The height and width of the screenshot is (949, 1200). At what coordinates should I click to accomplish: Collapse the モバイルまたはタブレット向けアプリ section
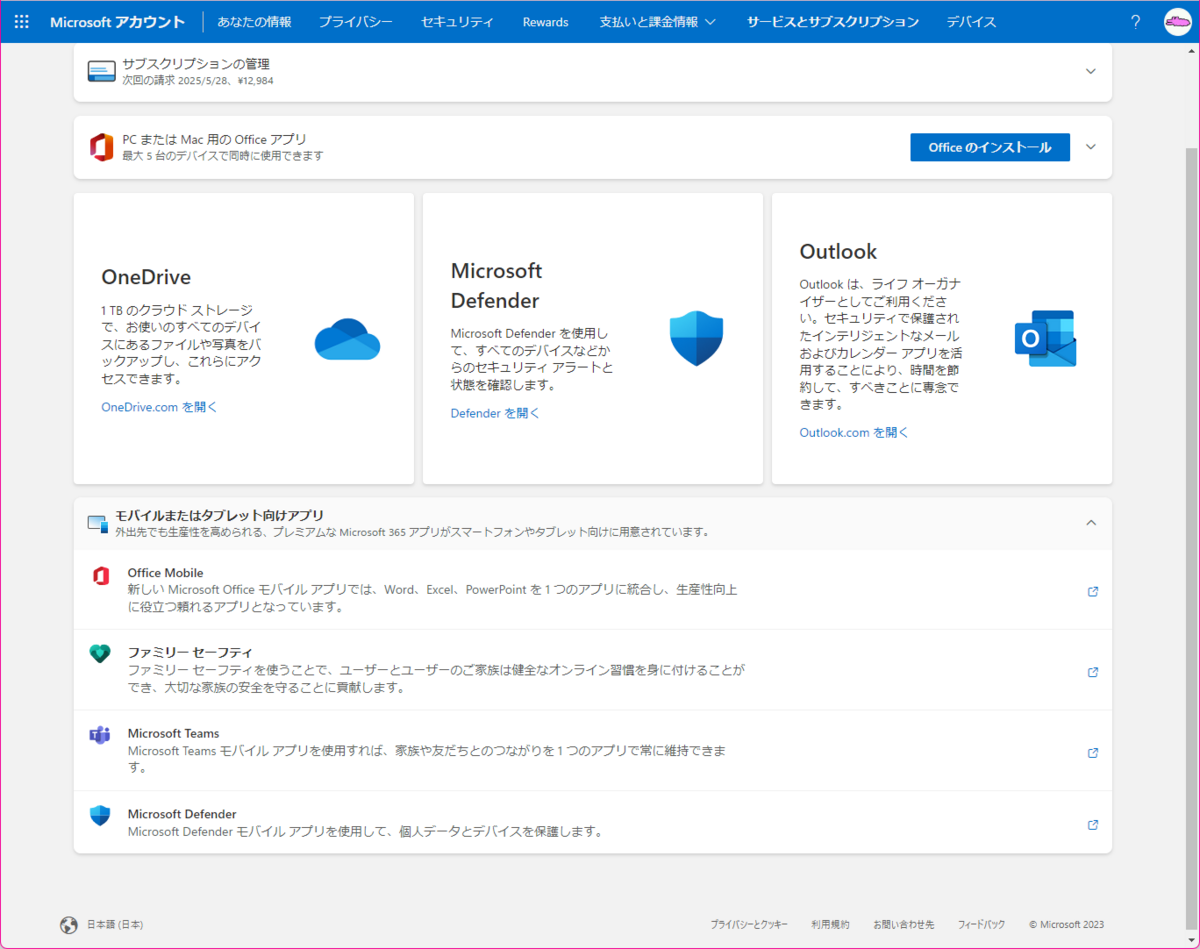[x=1091, y=522]
